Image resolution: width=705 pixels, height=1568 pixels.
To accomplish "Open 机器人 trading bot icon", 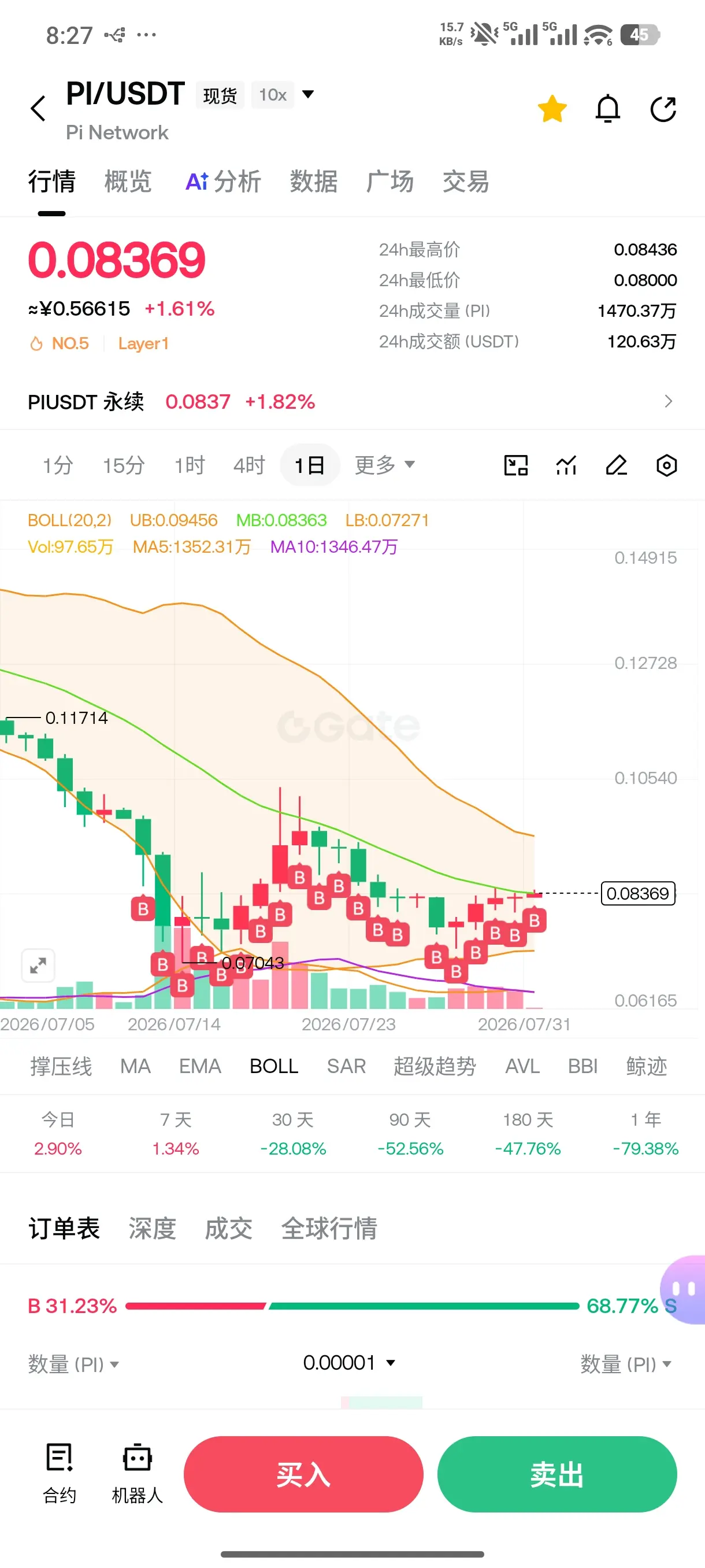I will [138, 1473].
